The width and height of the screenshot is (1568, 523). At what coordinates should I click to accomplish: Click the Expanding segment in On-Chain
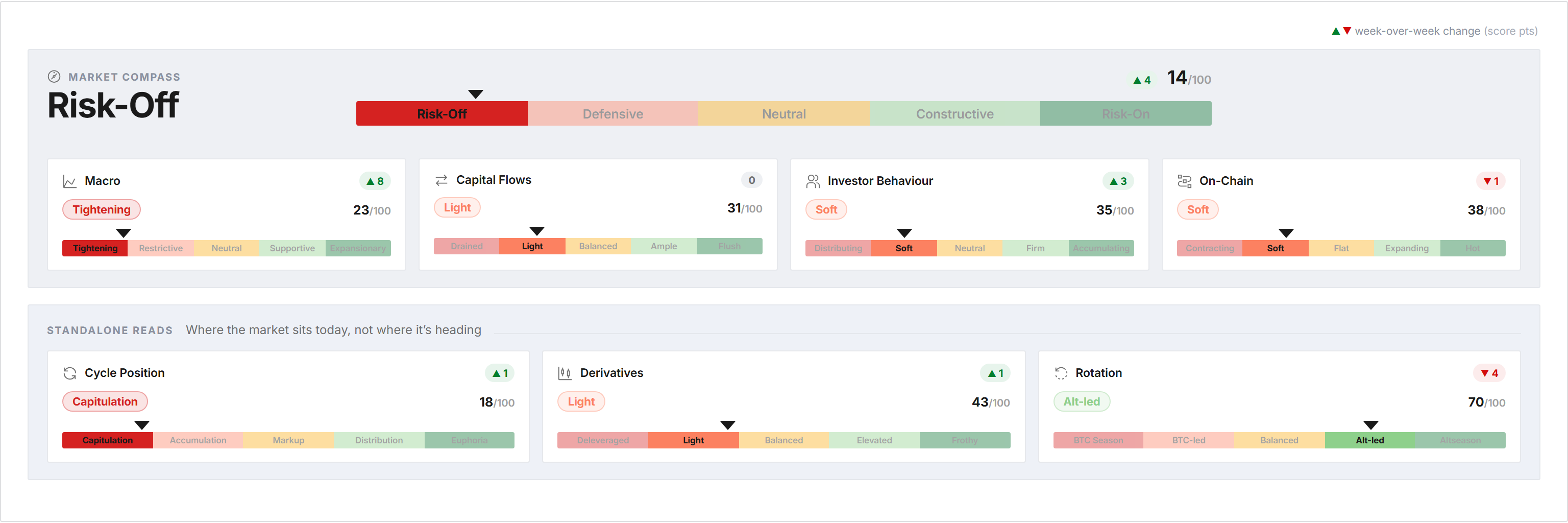1407,248
